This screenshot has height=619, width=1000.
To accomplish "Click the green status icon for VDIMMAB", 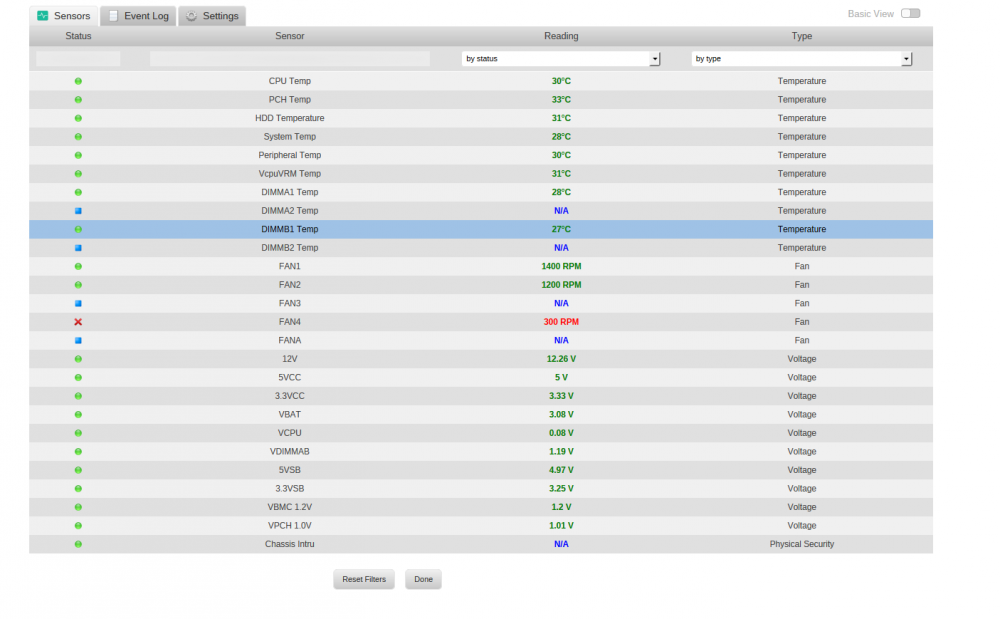I will (x=78, y=451).
